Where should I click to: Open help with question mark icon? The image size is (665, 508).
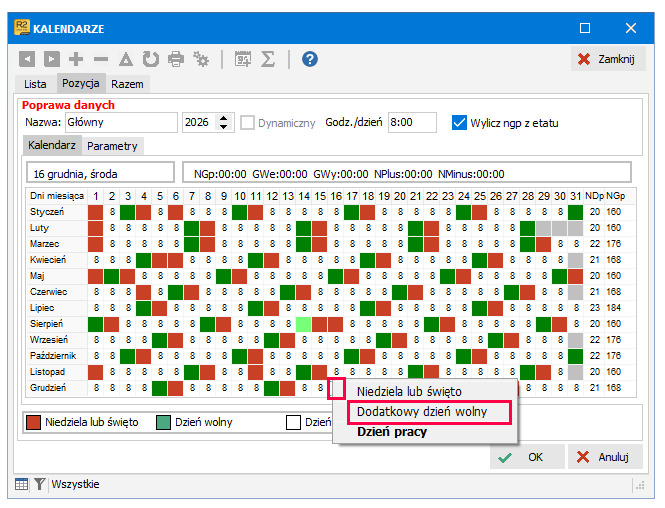coord(310,59)
